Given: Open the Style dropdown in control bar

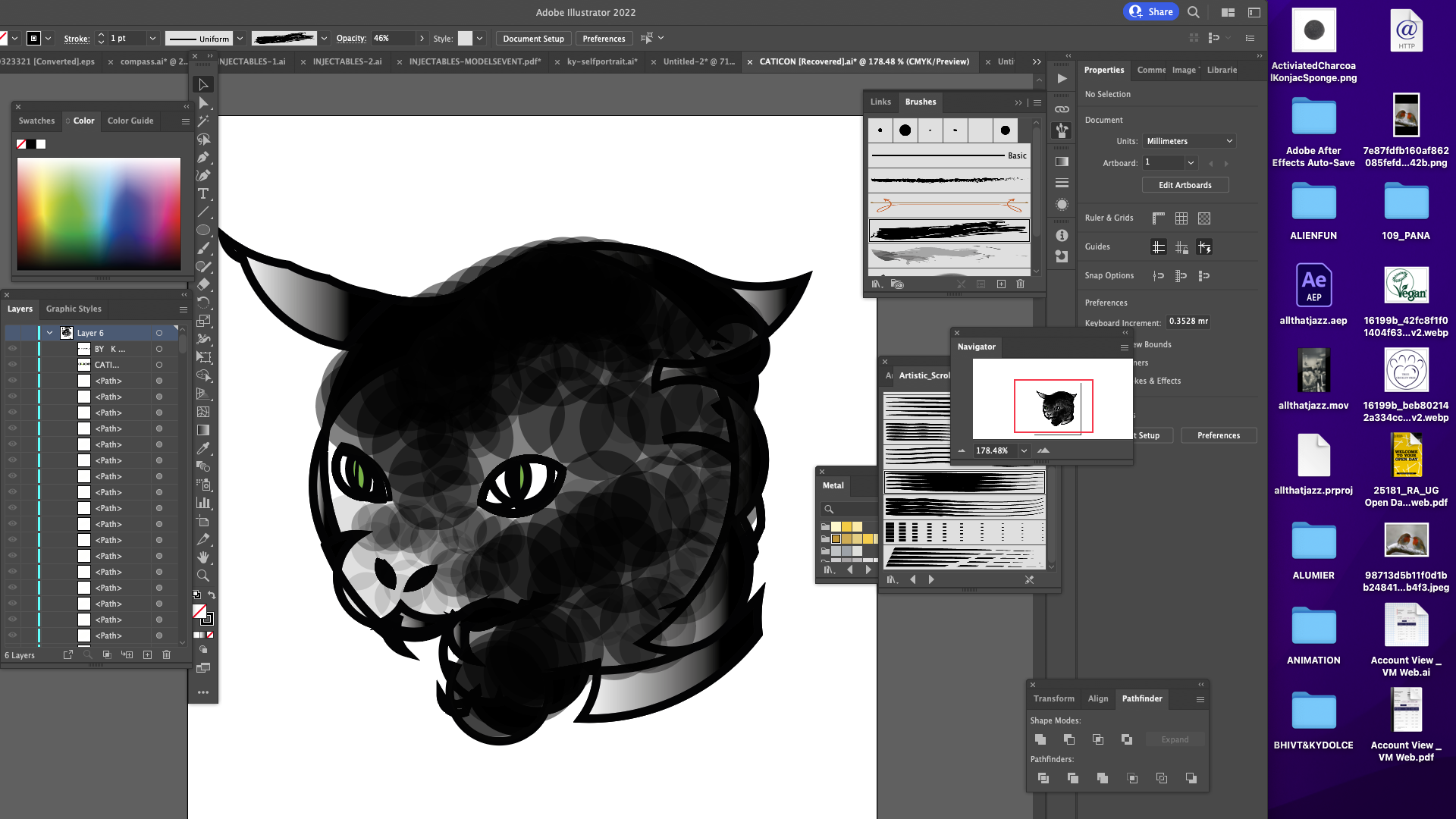Looking at the screenshot, I should 479,39.
